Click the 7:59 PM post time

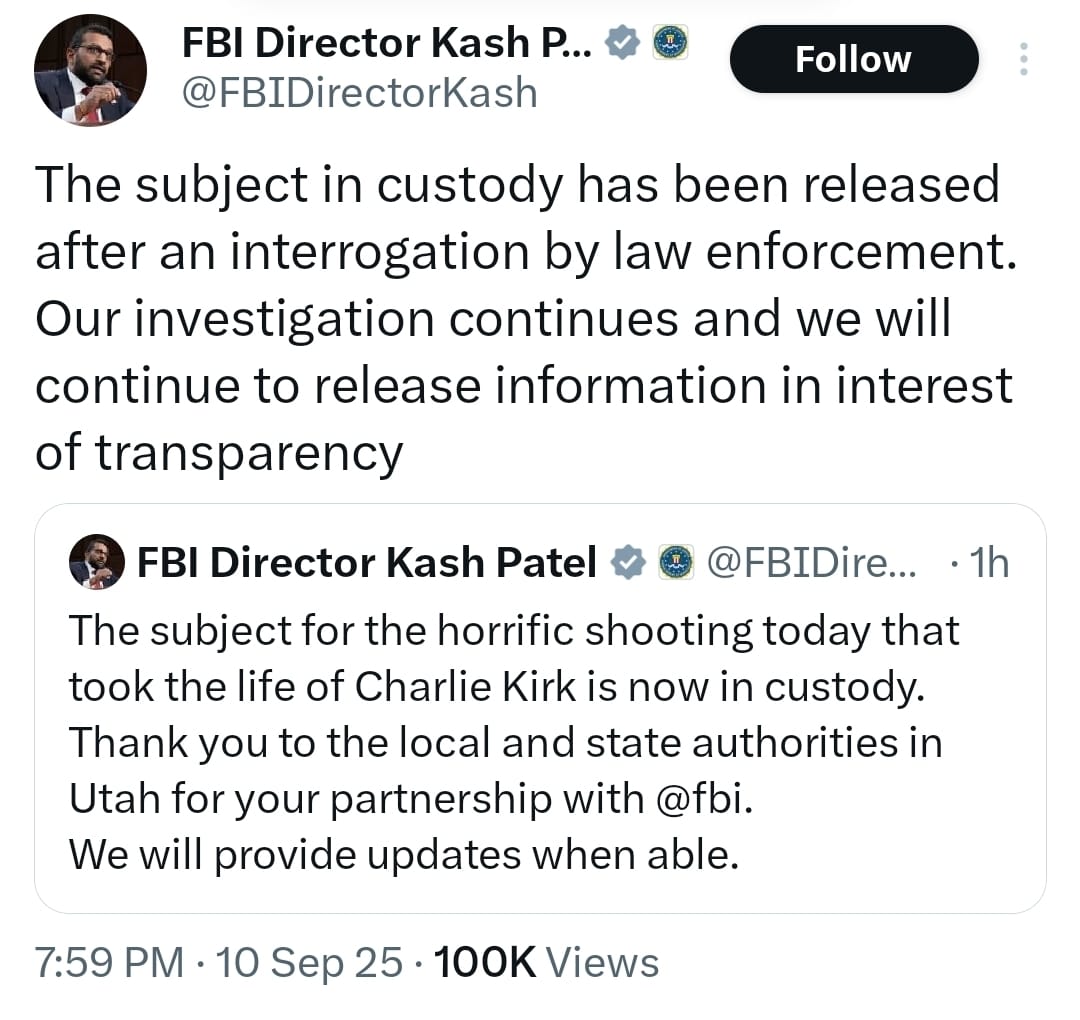pyautogui.click(x=110, y=962)
